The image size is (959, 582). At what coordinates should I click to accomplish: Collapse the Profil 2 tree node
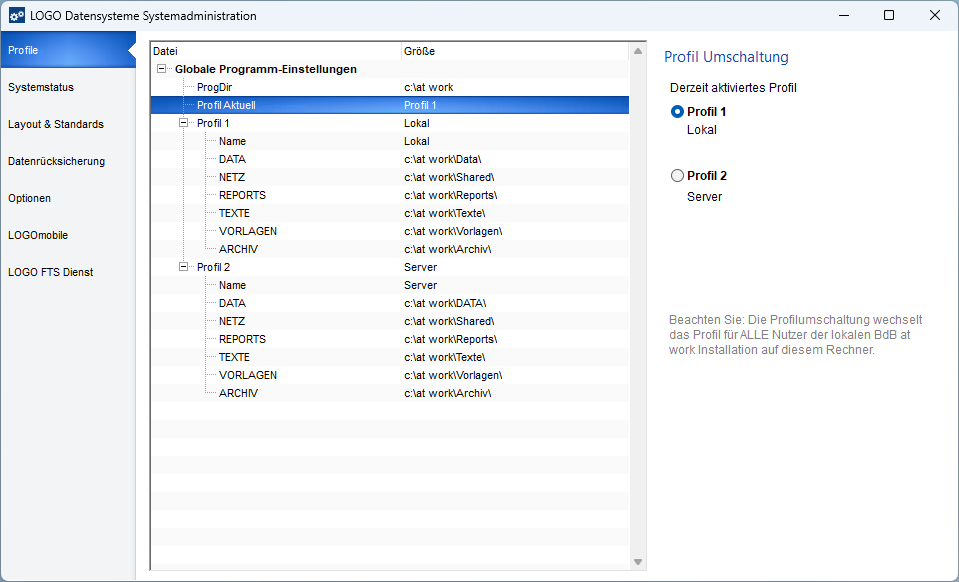pos(183,267)
